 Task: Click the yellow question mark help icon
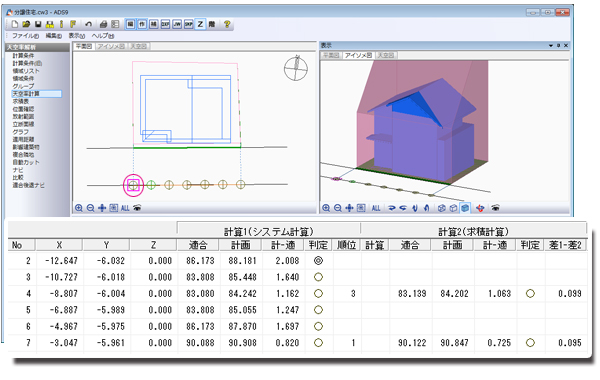pyautogui.click(x=227, y=24)
